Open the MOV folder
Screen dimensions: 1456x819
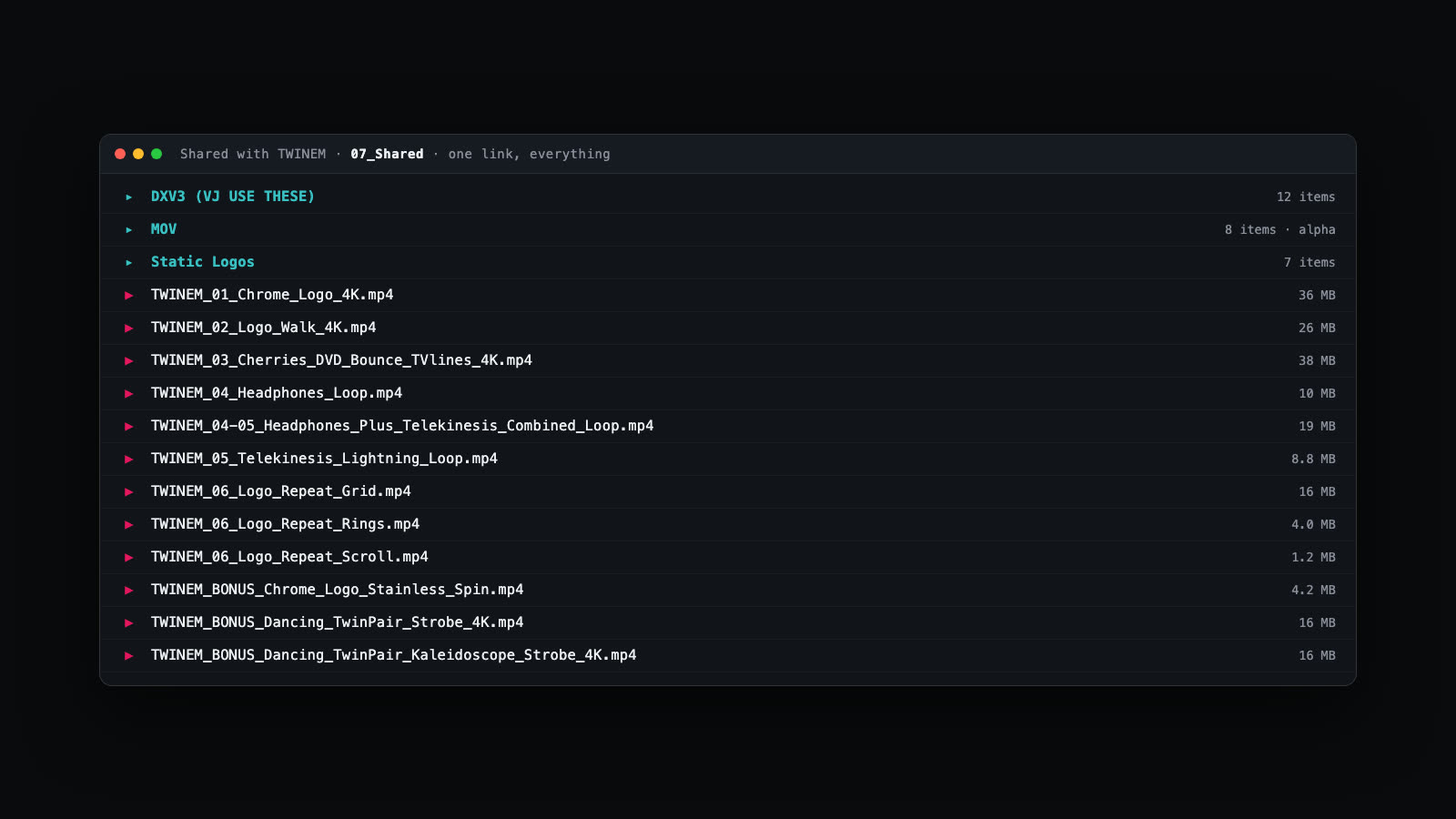pos(164,229)
